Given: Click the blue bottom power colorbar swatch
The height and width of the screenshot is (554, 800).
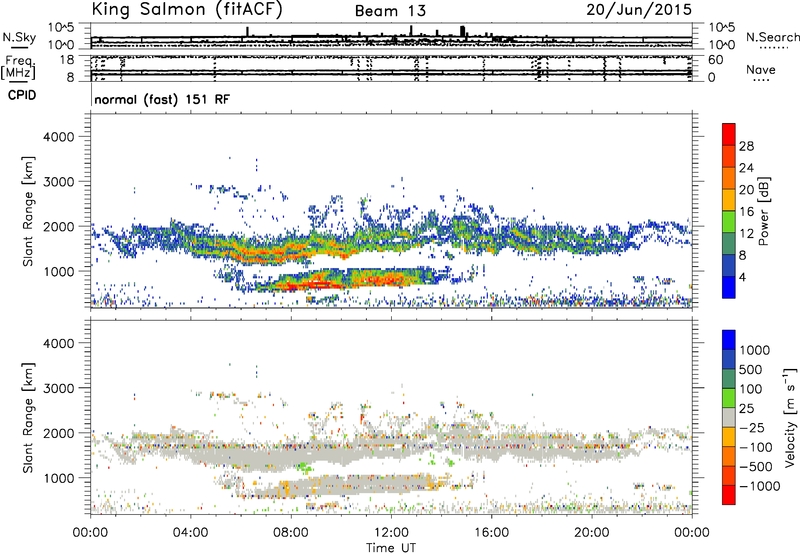Looking at the screenshot, I should pos(729,287).
